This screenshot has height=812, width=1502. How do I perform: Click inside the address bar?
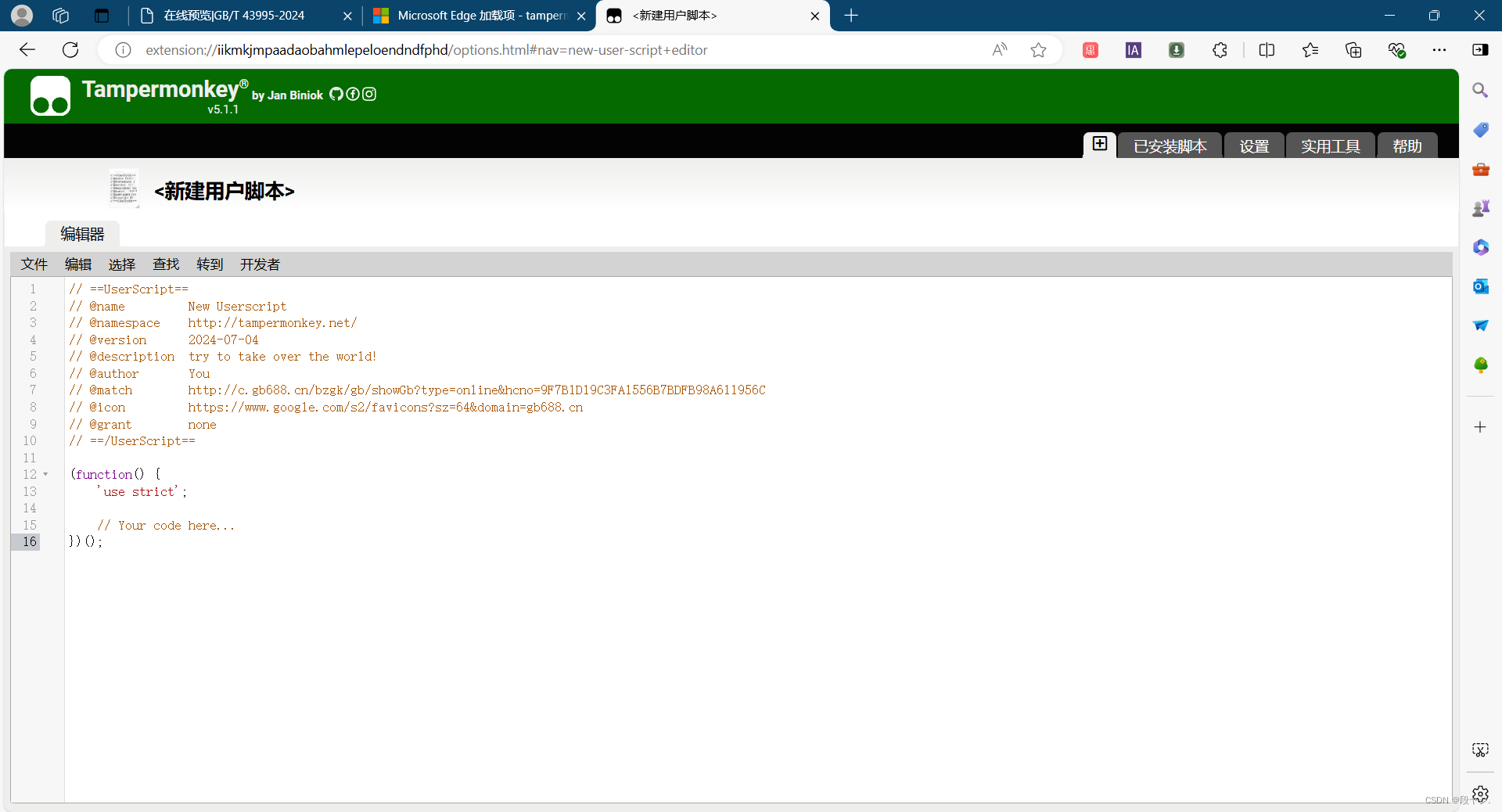click(x=548, y=49)
